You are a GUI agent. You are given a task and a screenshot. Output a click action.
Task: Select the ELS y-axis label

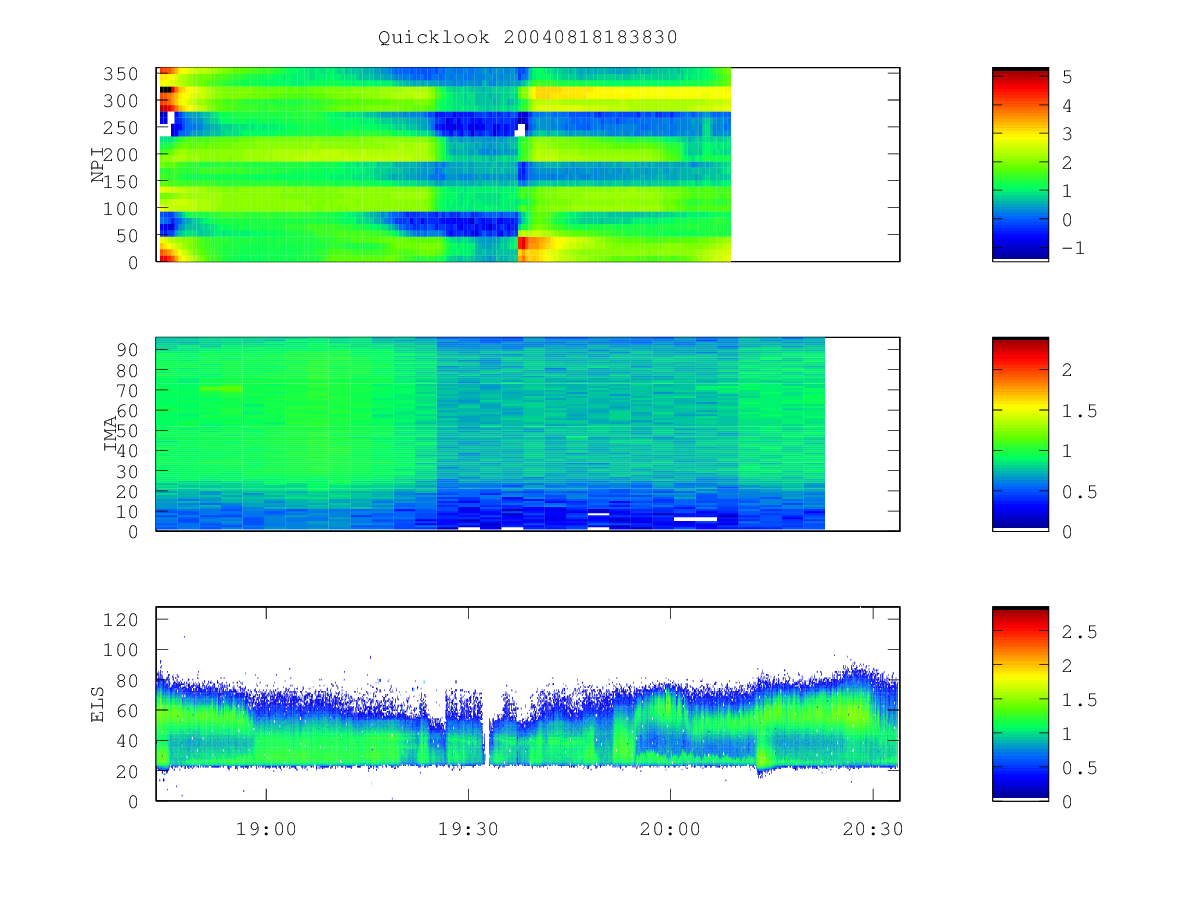[x=98, y=704]
